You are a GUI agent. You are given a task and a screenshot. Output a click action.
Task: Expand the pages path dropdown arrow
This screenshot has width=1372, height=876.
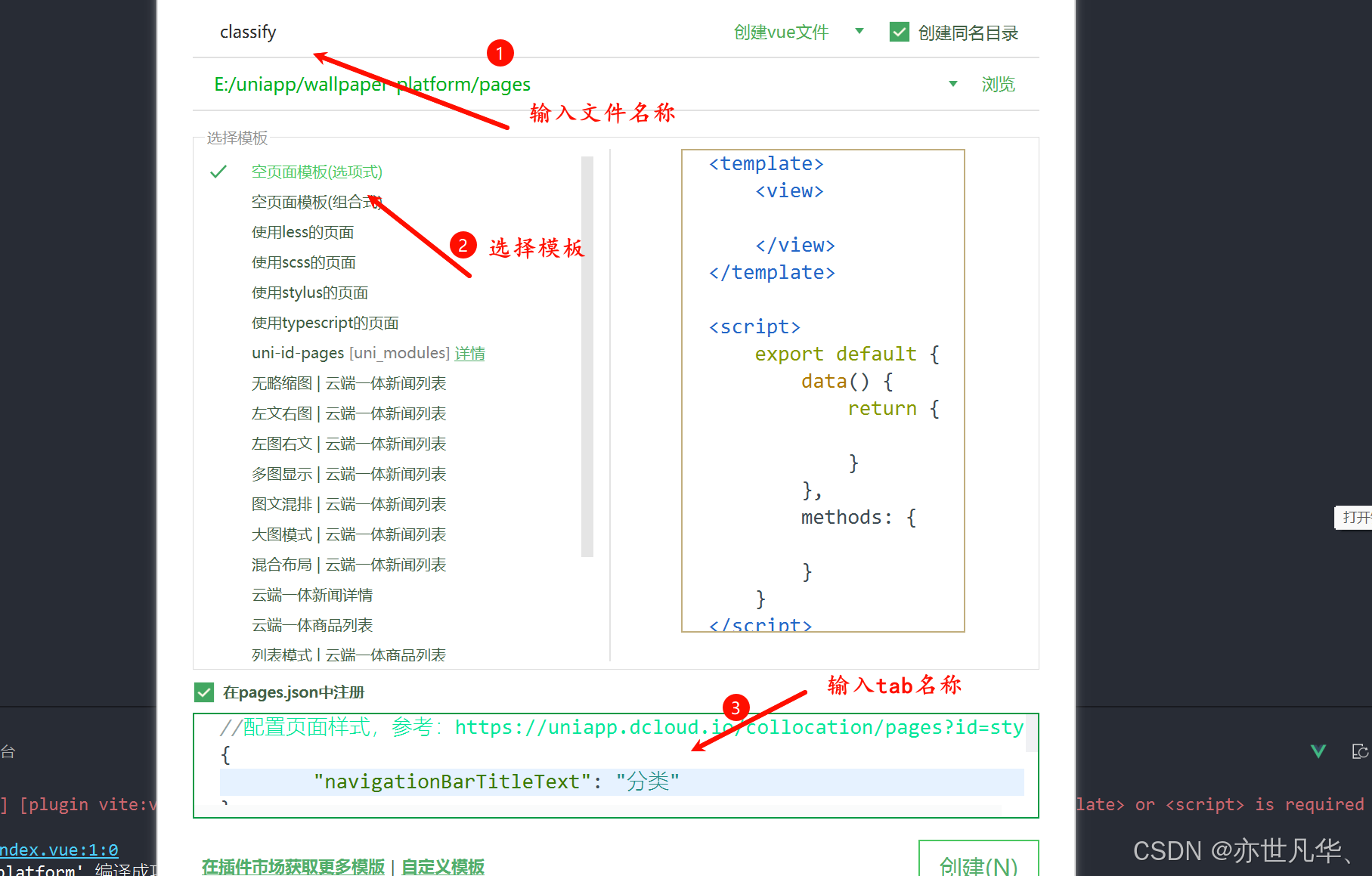click(953, 84)
